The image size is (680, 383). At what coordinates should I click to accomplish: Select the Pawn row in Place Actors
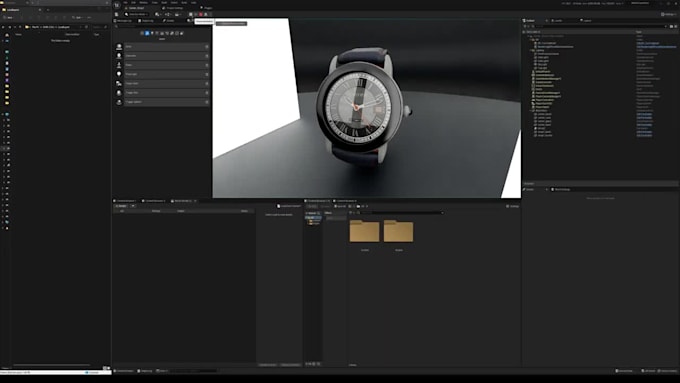(x=167, y=65)
